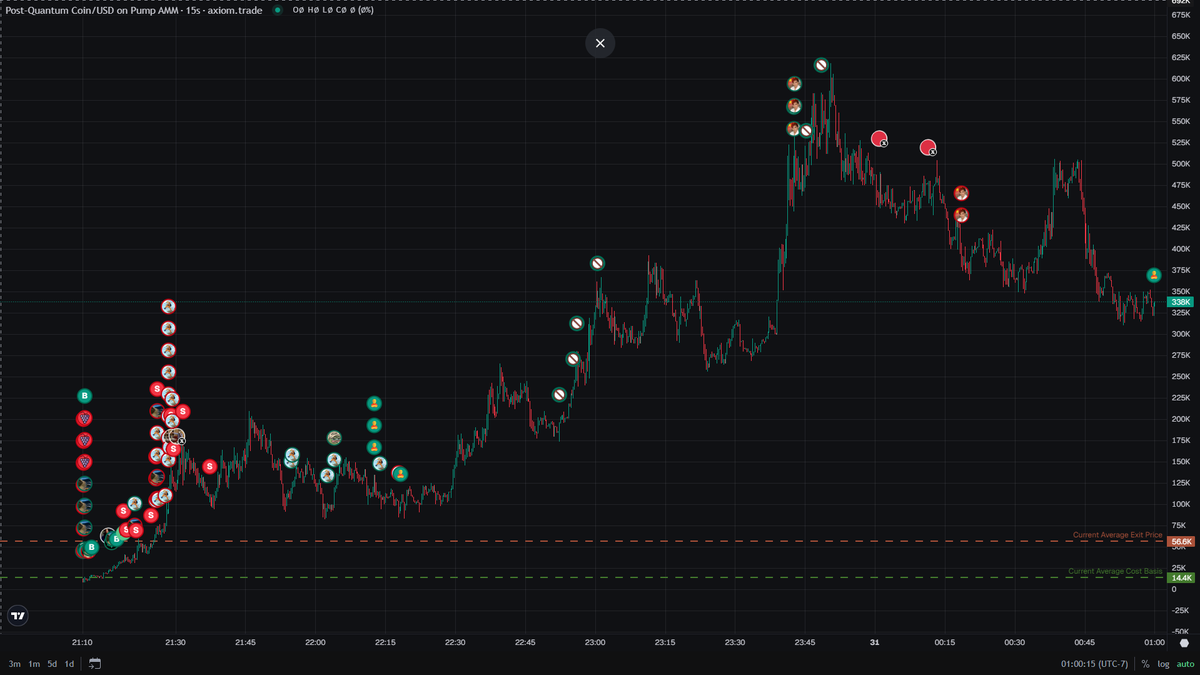
Task: Open the TradingView logo link
Action: click(x=18, y=616)
